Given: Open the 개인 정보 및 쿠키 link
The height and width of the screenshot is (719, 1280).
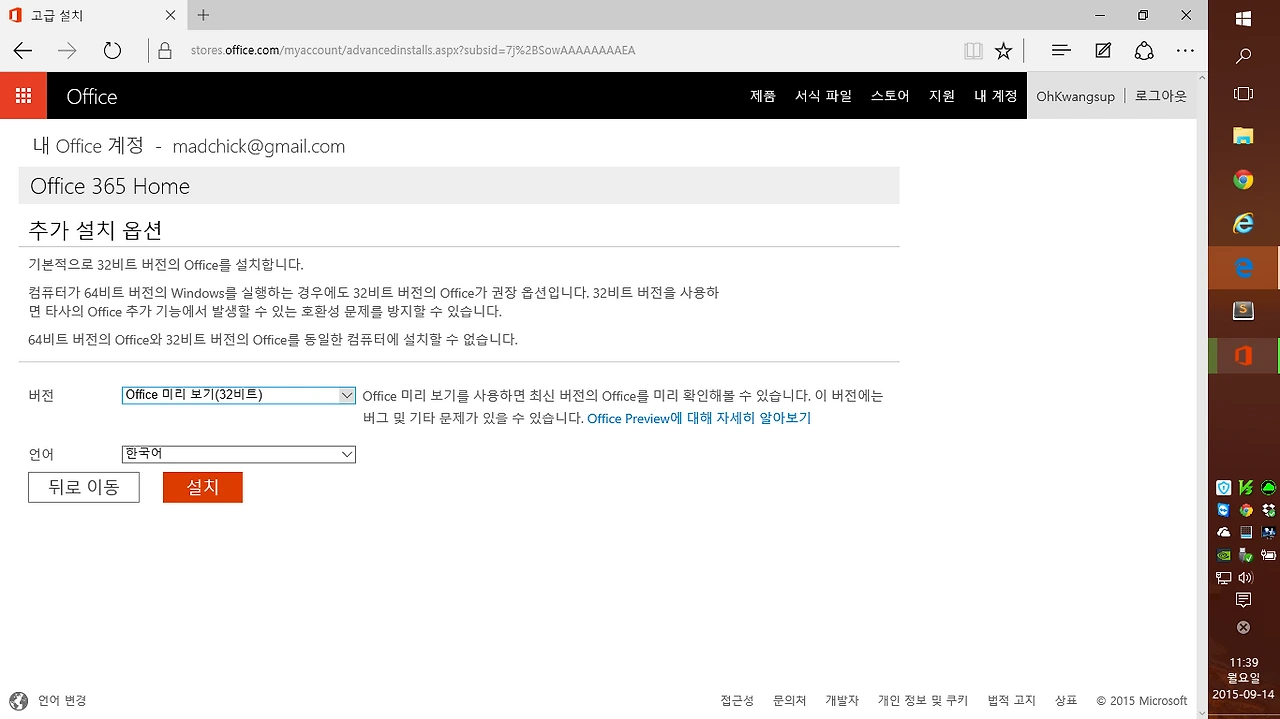Looking at the screenshot, I should coord(922,701).
